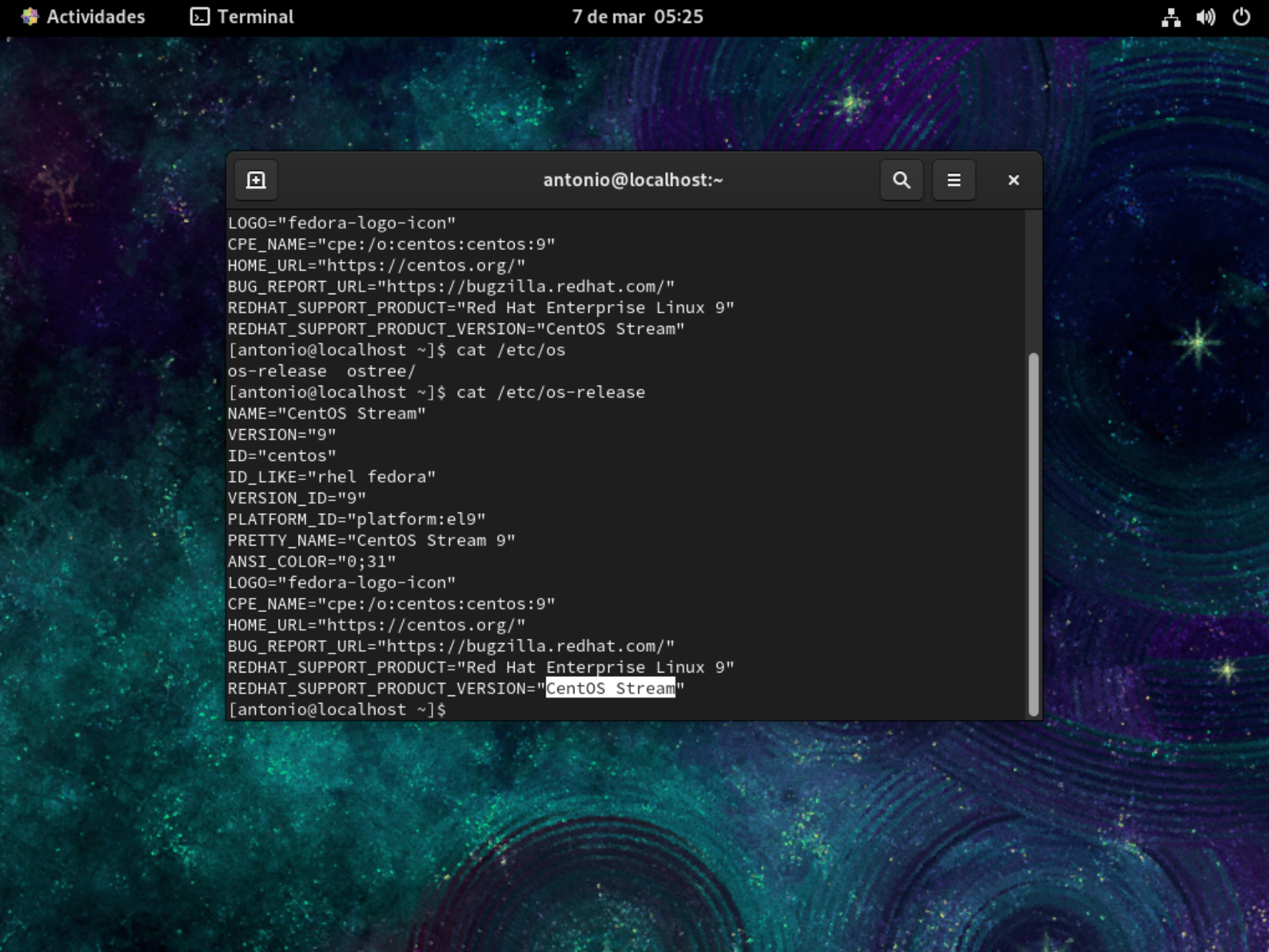
Task: Click the lower https://centos.org/ URL
Action: (420, 625)
